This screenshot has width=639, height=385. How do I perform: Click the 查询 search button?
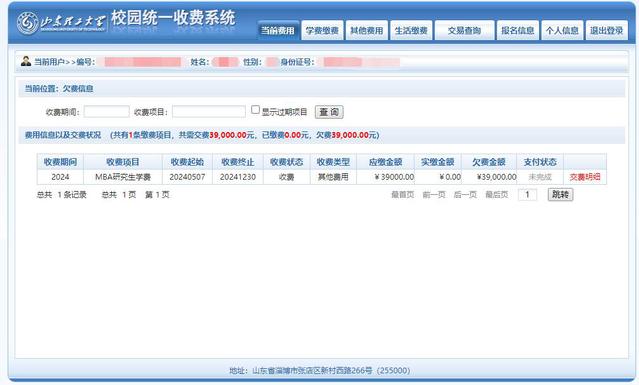(329, 112)
